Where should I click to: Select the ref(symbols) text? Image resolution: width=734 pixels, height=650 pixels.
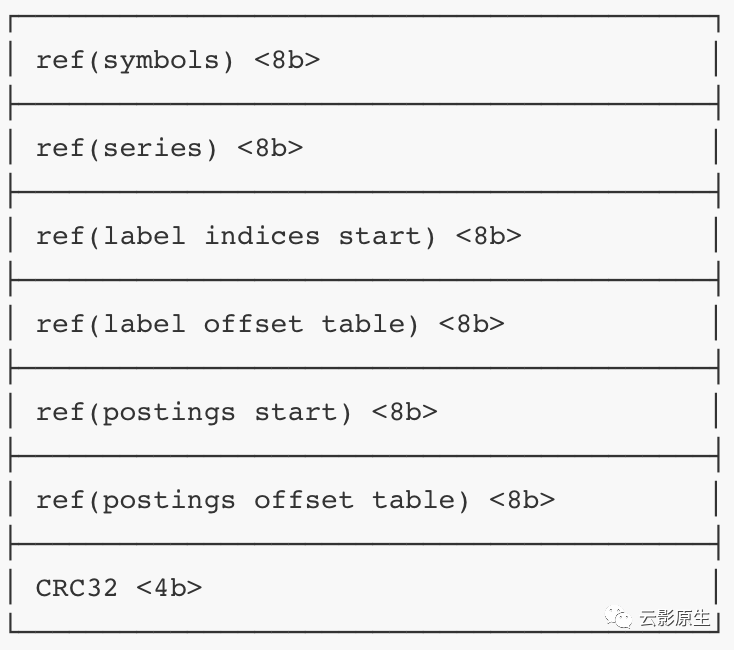pyautogui.click(x=135, y=61)
